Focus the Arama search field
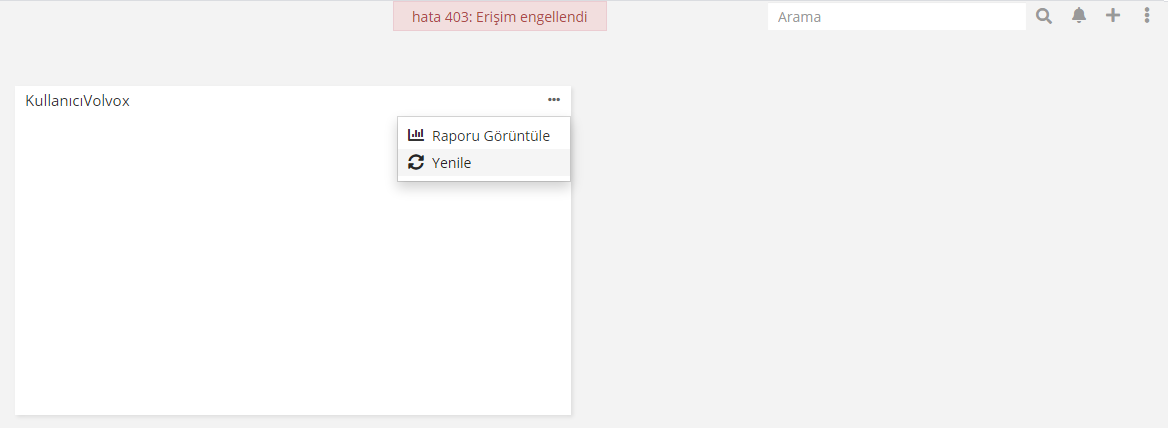This screenshot has height=428, width=1168. tap(897, 16)
